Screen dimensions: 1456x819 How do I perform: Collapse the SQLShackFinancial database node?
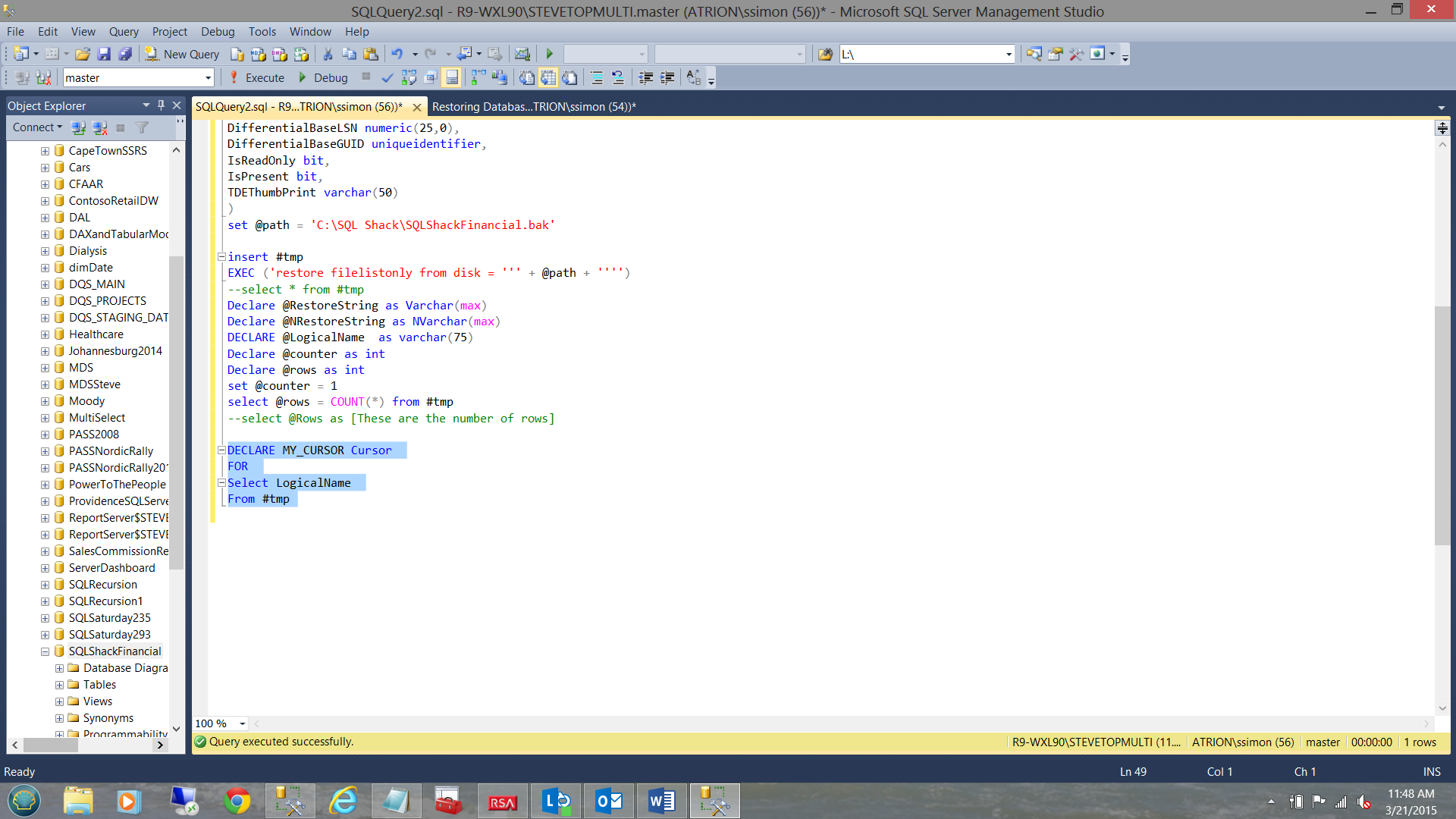click(45, 651)
